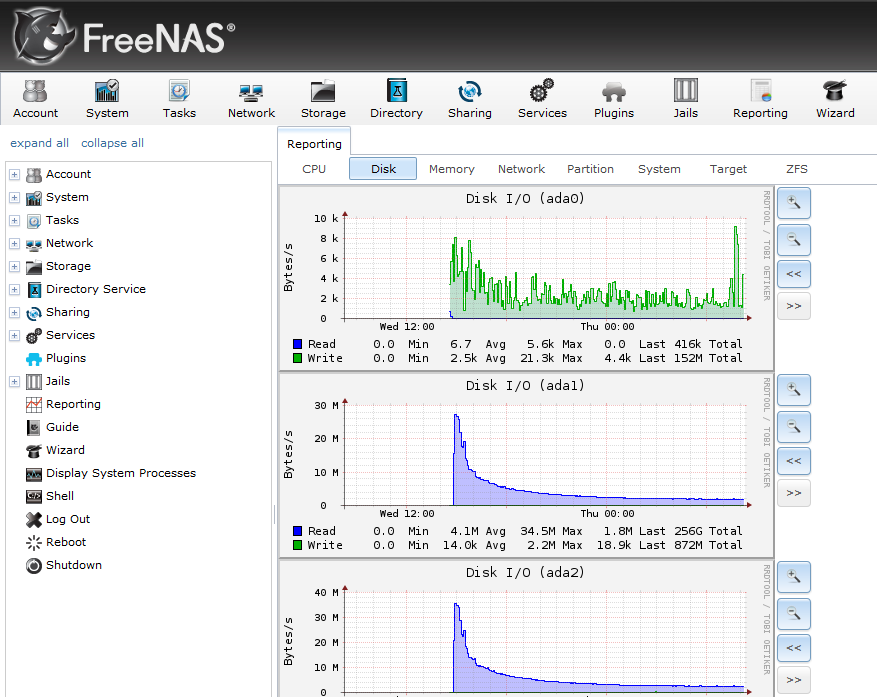Open the Plugins toolbar icon
Viewport: 877px width, 697px height.
pos(613,100)
